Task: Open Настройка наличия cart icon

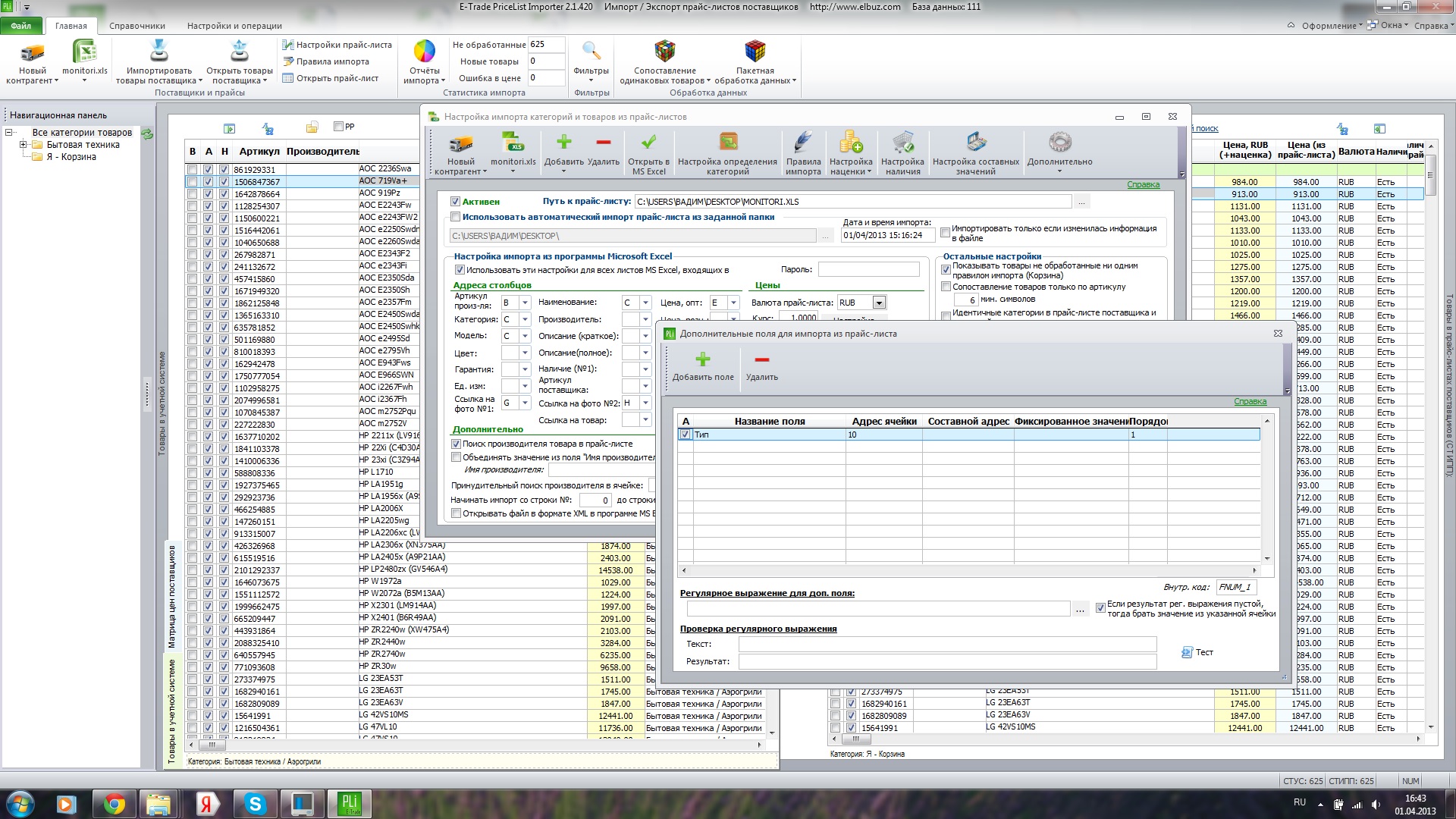Action: coord(902,142)
